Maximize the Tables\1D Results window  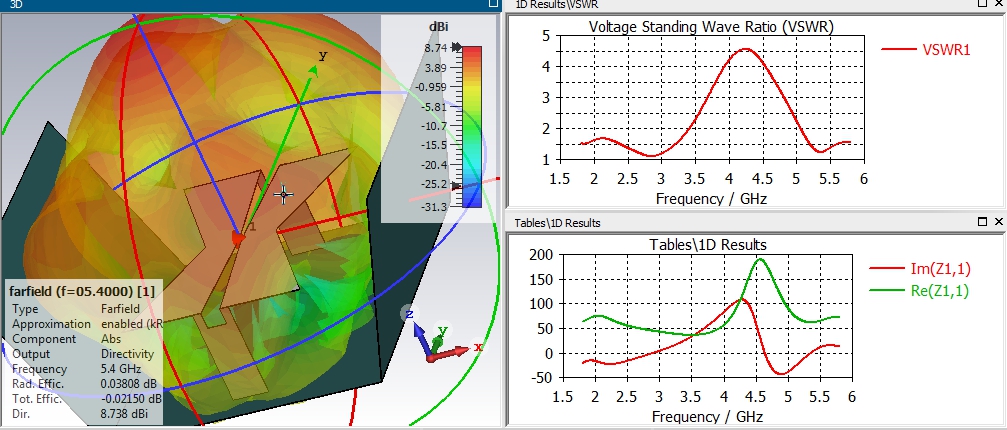[x=983, y=221]
